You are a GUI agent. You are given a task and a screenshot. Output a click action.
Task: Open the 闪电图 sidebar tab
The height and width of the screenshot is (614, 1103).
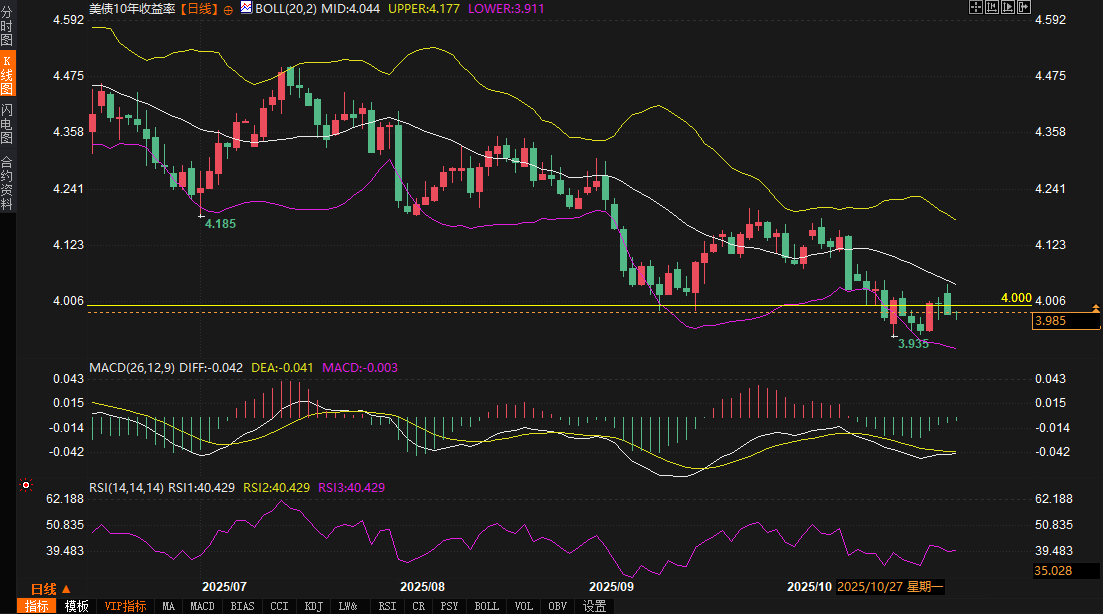pyautogui.click(x=7, y=122)
